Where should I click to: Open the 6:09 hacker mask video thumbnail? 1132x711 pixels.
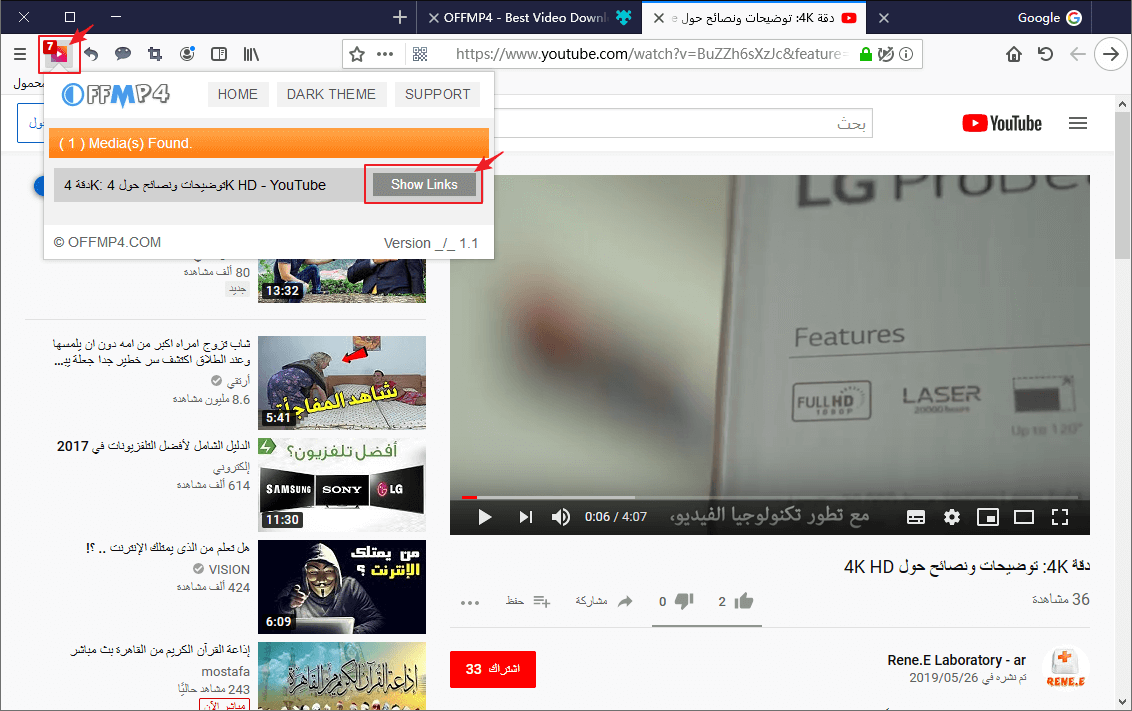pos(342,587)
